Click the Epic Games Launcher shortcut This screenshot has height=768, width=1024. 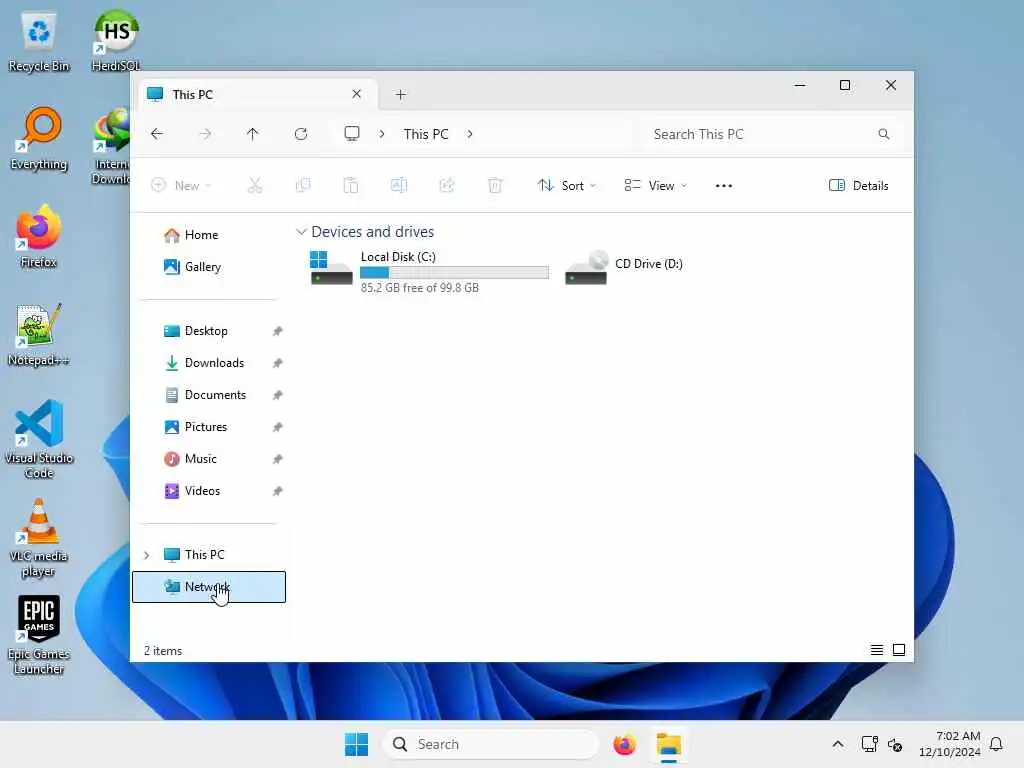pyautogui.click(x=39, y=635)
